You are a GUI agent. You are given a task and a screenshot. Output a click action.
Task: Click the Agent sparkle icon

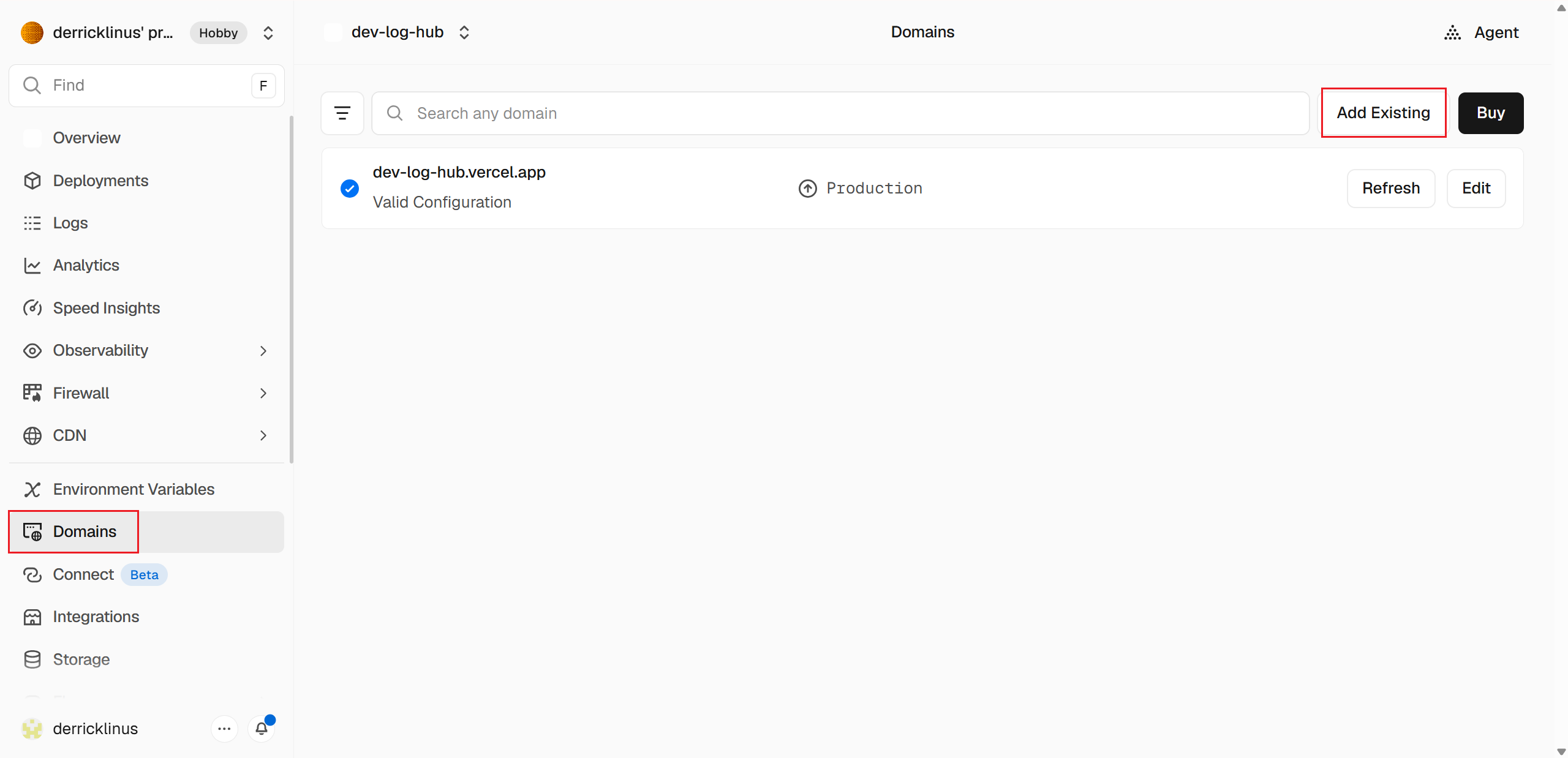pyautogui.click(x=1452, y=32)
